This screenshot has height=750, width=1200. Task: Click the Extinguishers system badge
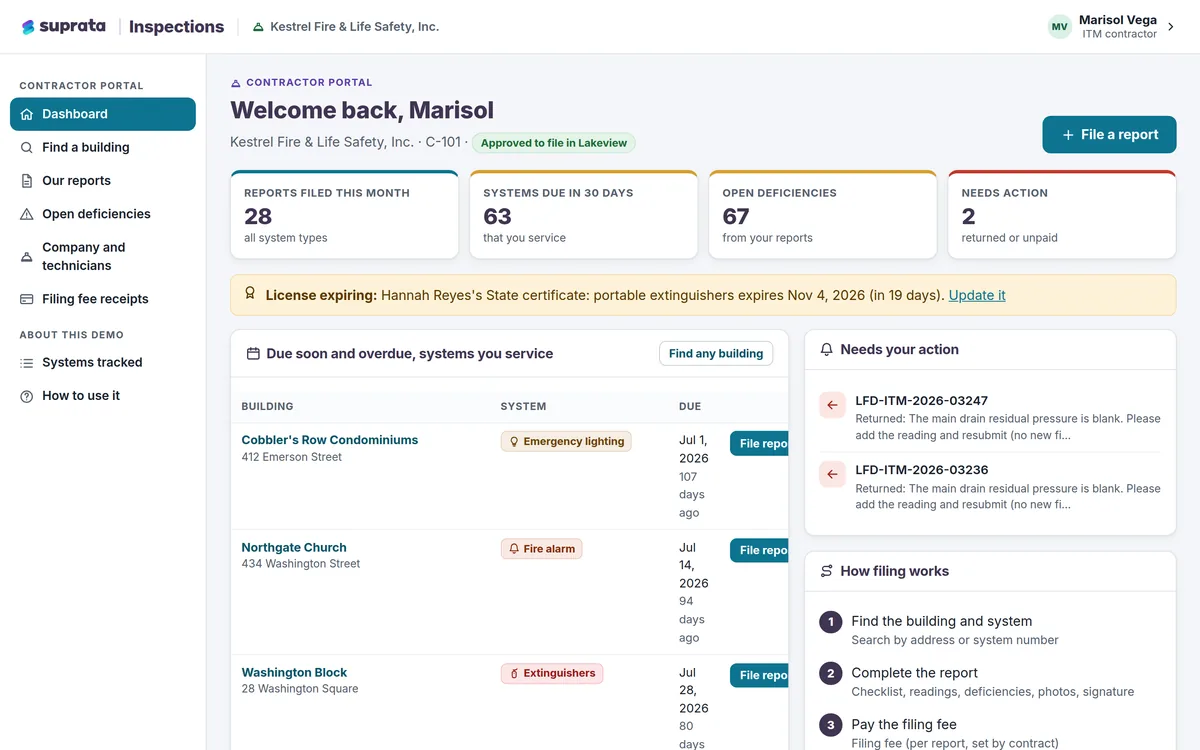click(x=552, y=673)
